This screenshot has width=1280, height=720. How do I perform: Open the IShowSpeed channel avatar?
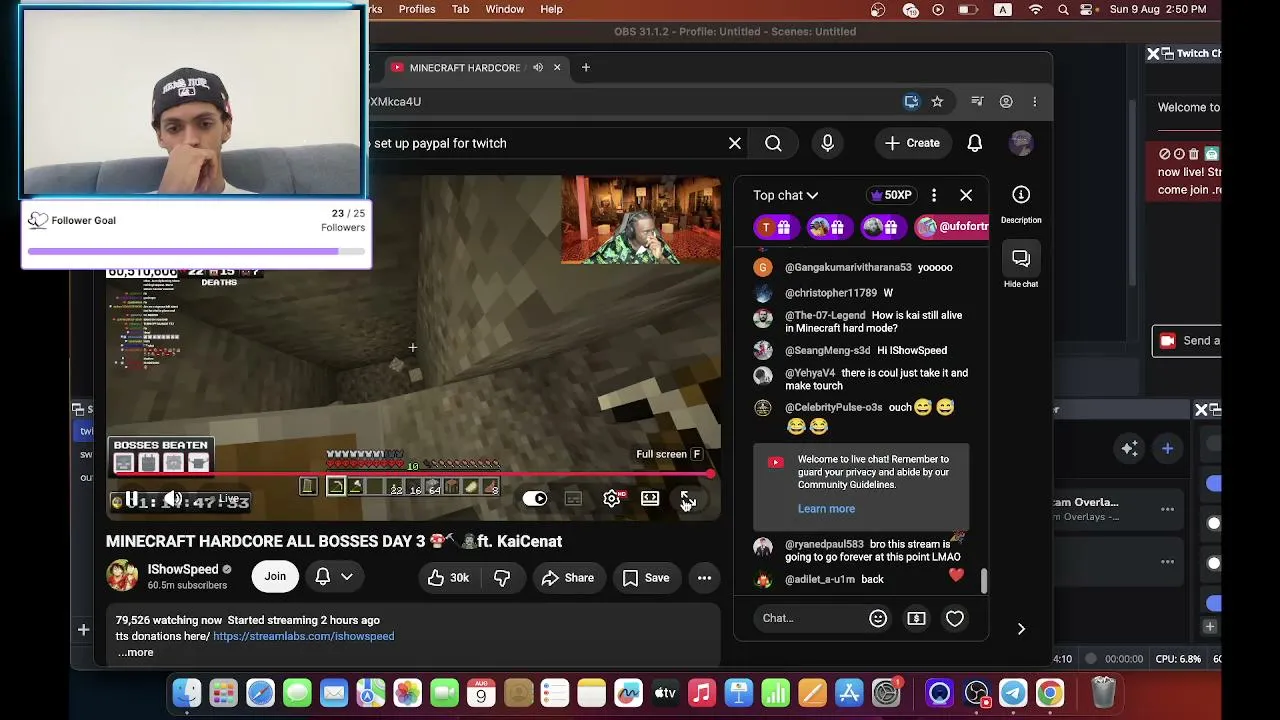(x=122, y=576)
